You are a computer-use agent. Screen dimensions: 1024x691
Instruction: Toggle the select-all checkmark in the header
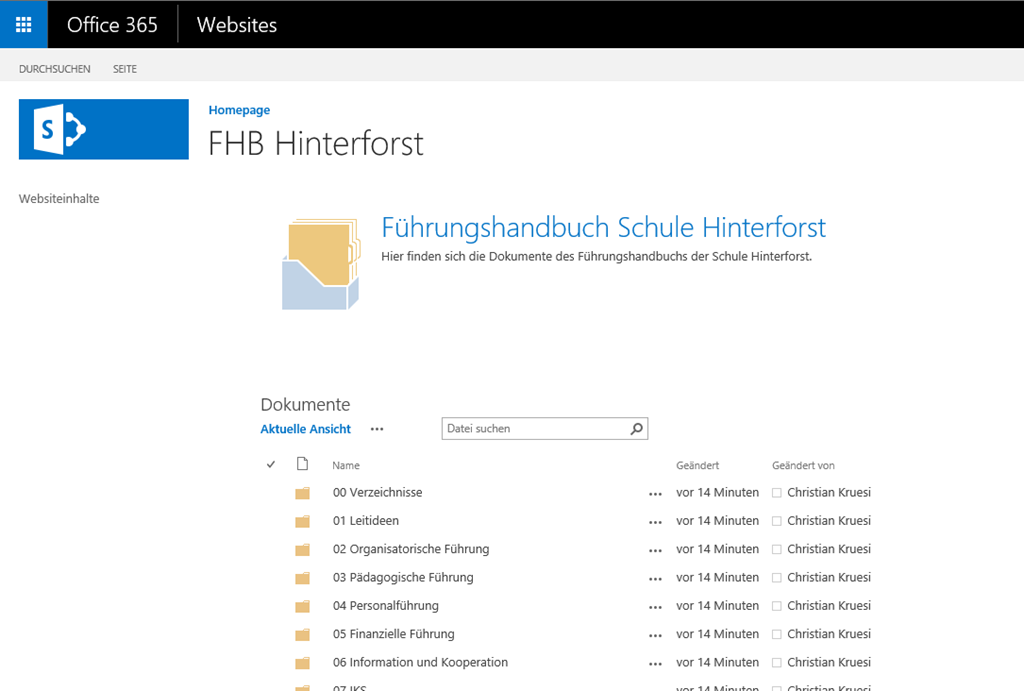(x=271, y=465)
